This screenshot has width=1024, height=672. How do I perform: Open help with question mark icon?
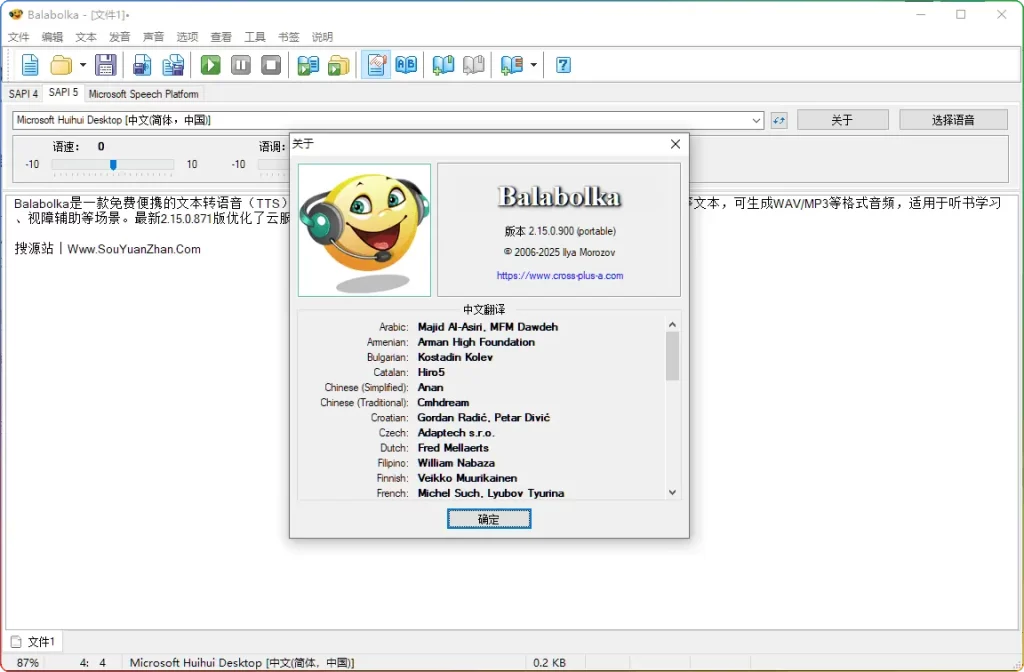[x=564, y=65]
